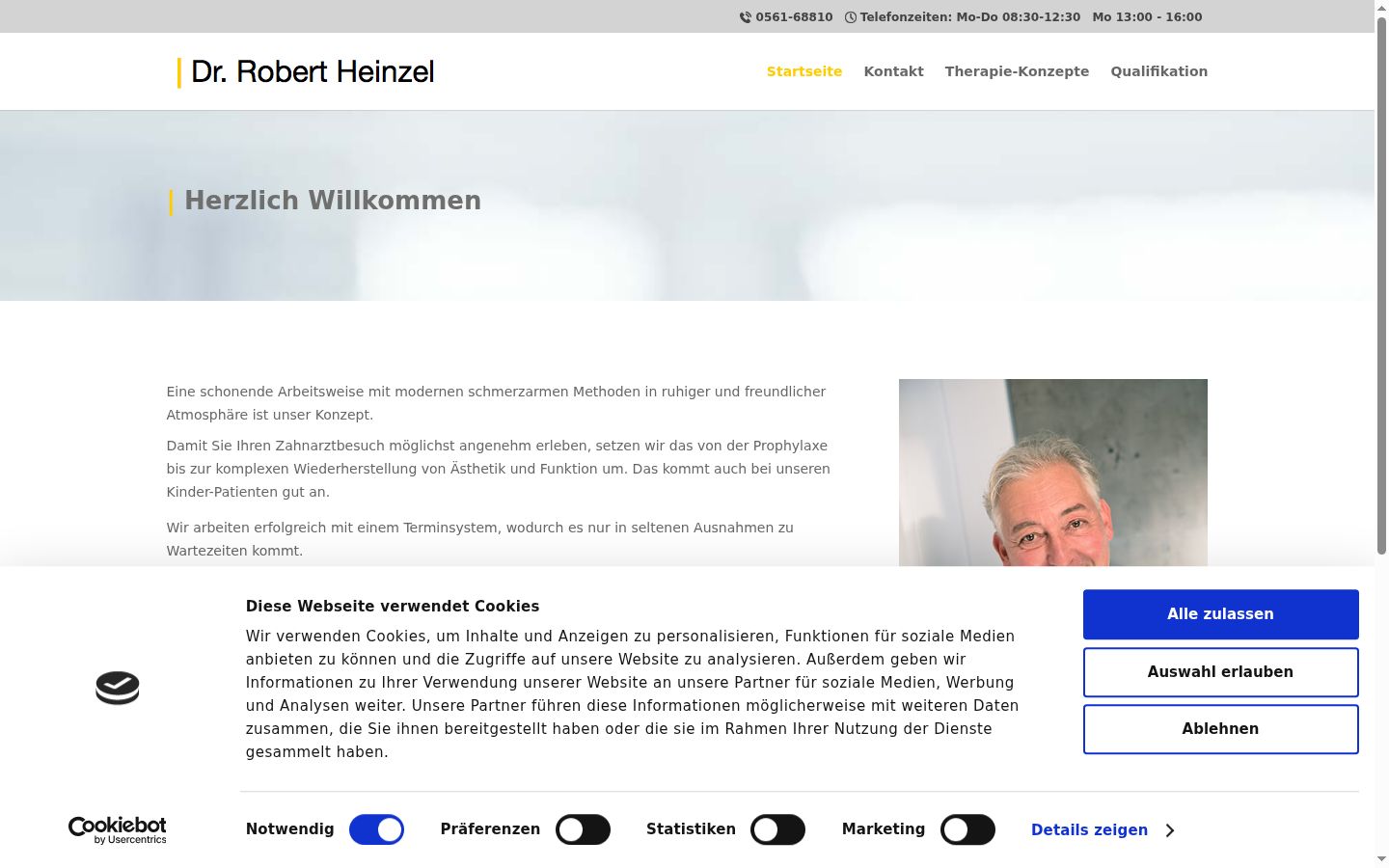Image resolution: width=1389 pixels, height=868 pixels.
Task: Open the Qualifikation page
Action: (1158, 71)
